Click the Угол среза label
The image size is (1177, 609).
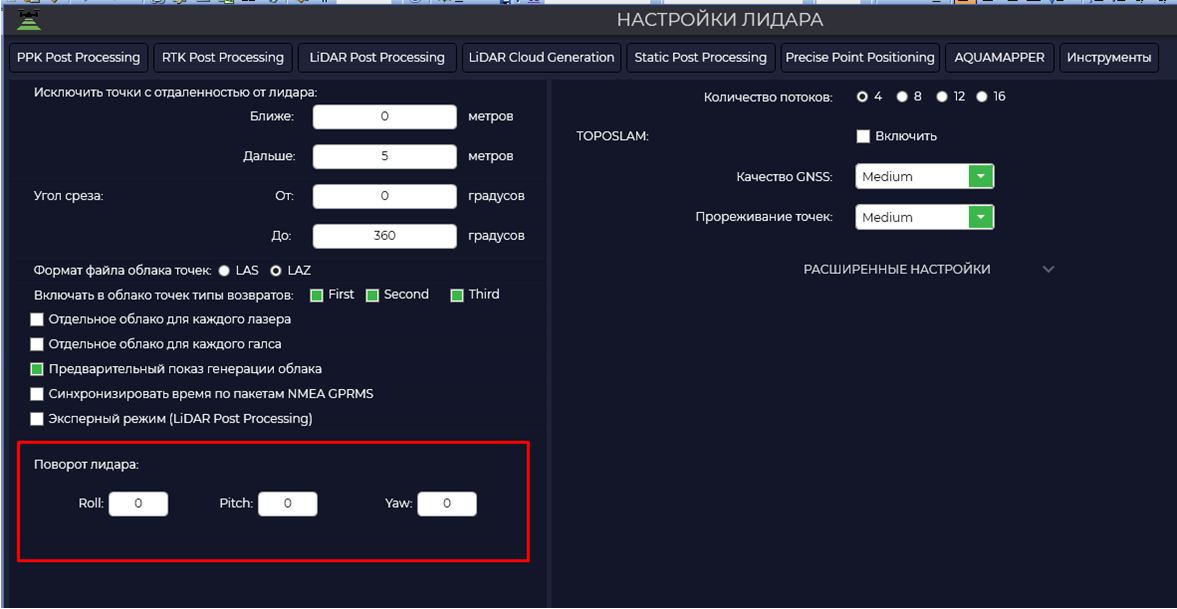(68, 197)
